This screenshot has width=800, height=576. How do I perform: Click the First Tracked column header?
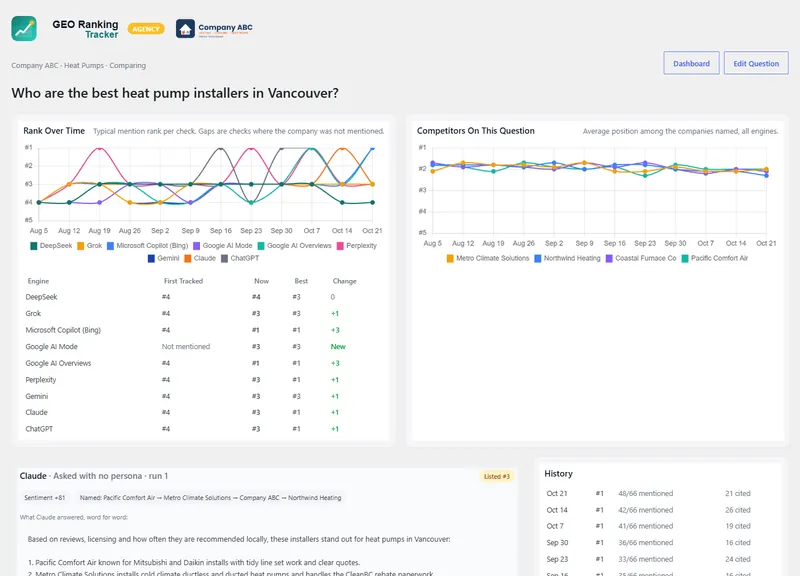pos(183,281)
